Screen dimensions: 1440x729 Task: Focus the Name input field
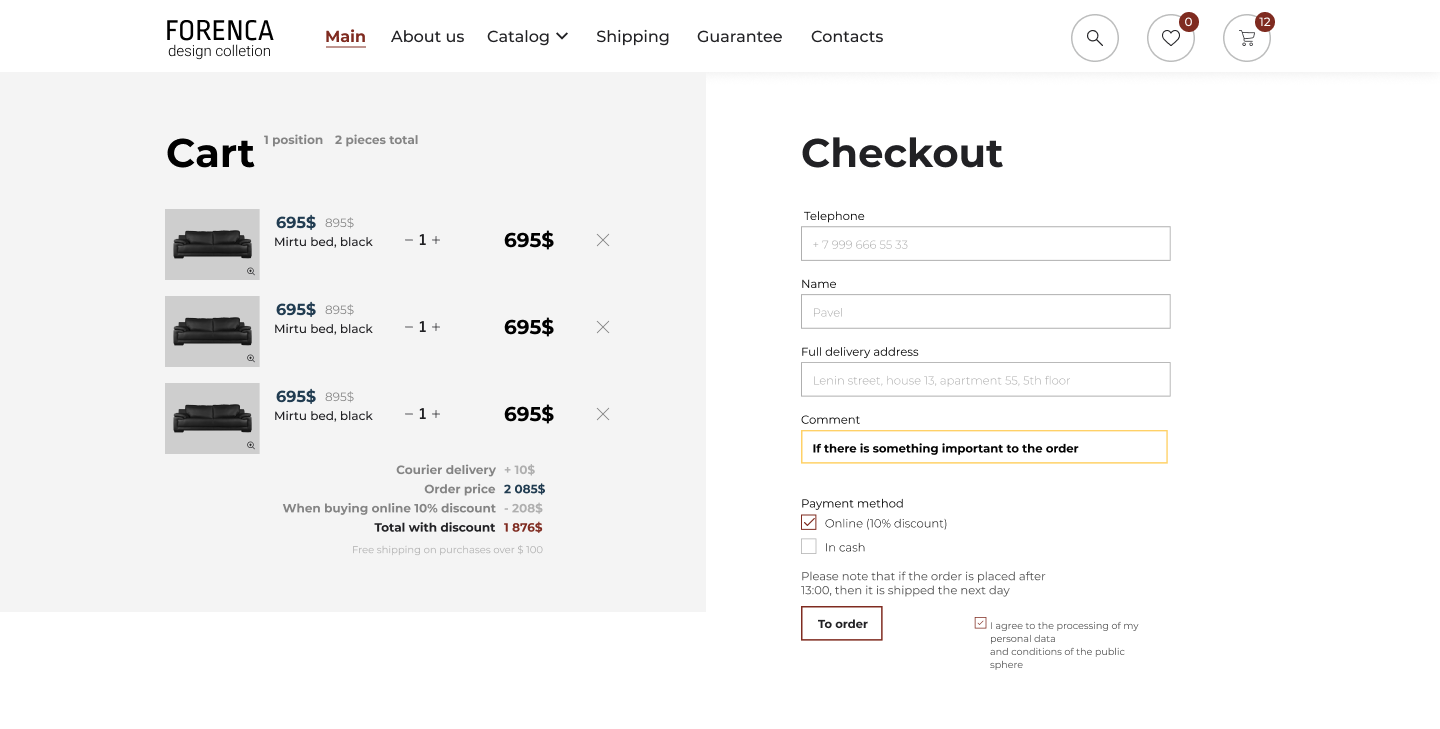985,311
